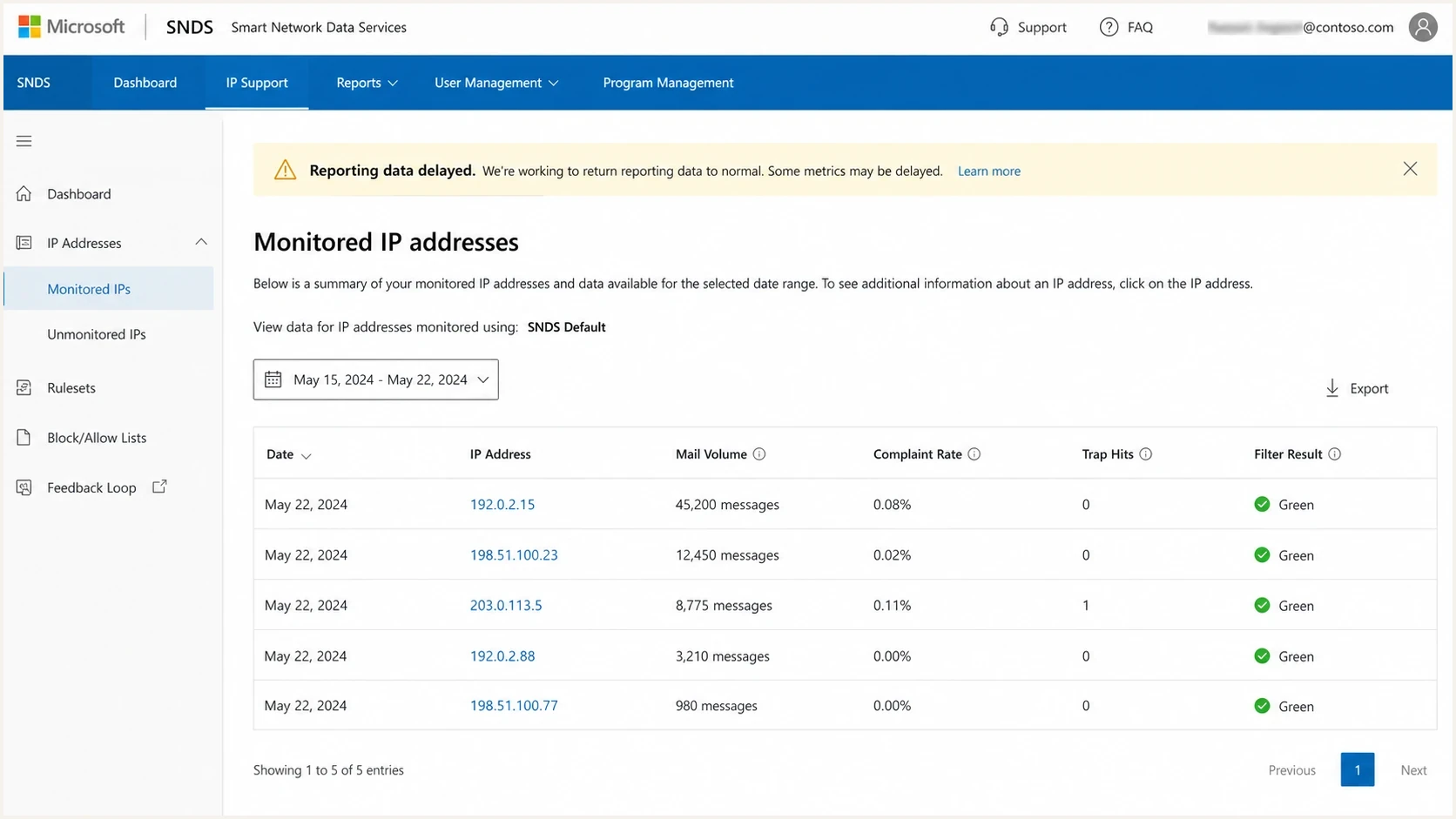
Task: Open the User Management dropdown menu
Action: (x=496, y=83)
